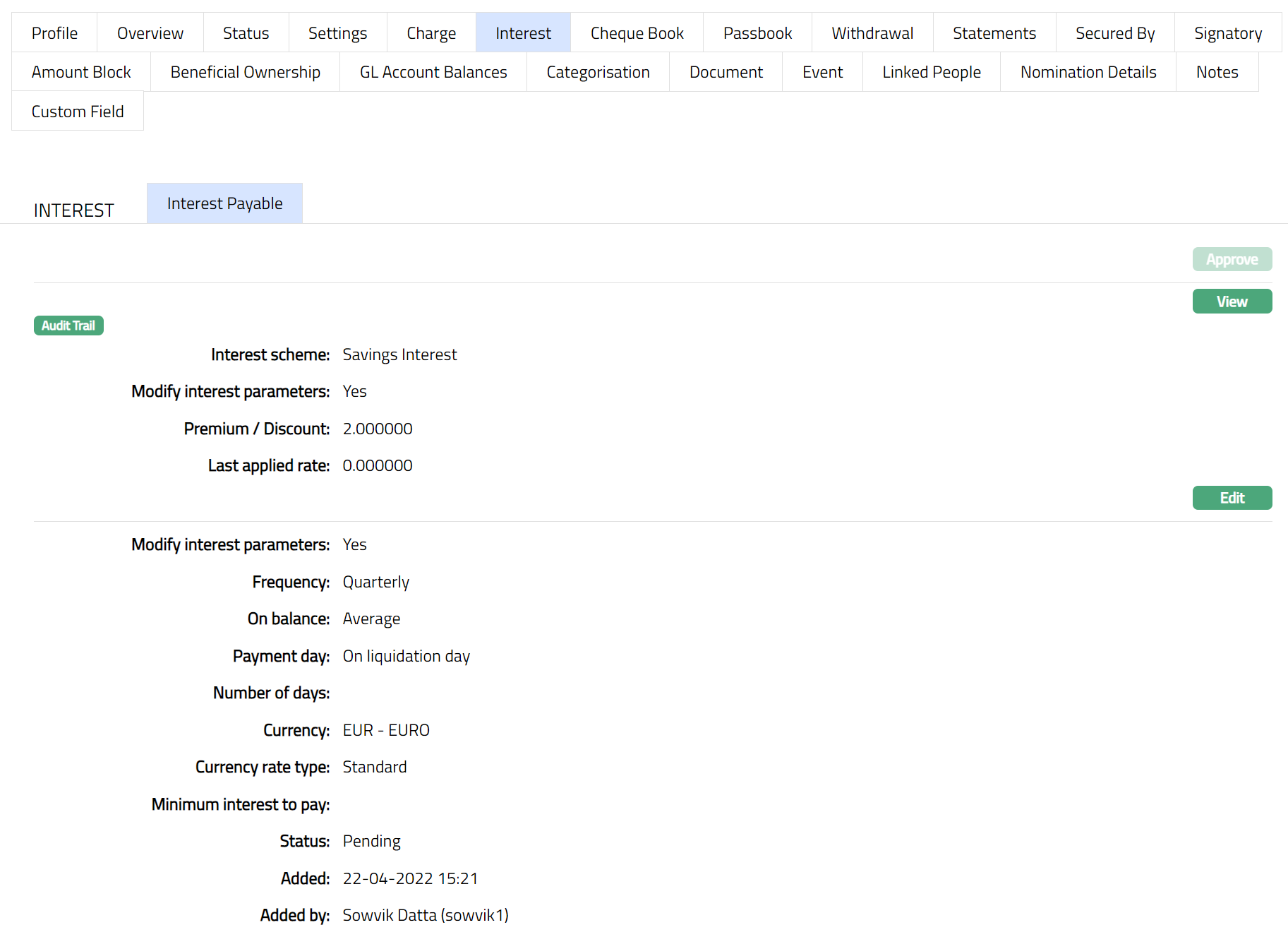Open the Settings tab
The height and width of the screenshot is (937, 1288).
(x=337, y=33)
